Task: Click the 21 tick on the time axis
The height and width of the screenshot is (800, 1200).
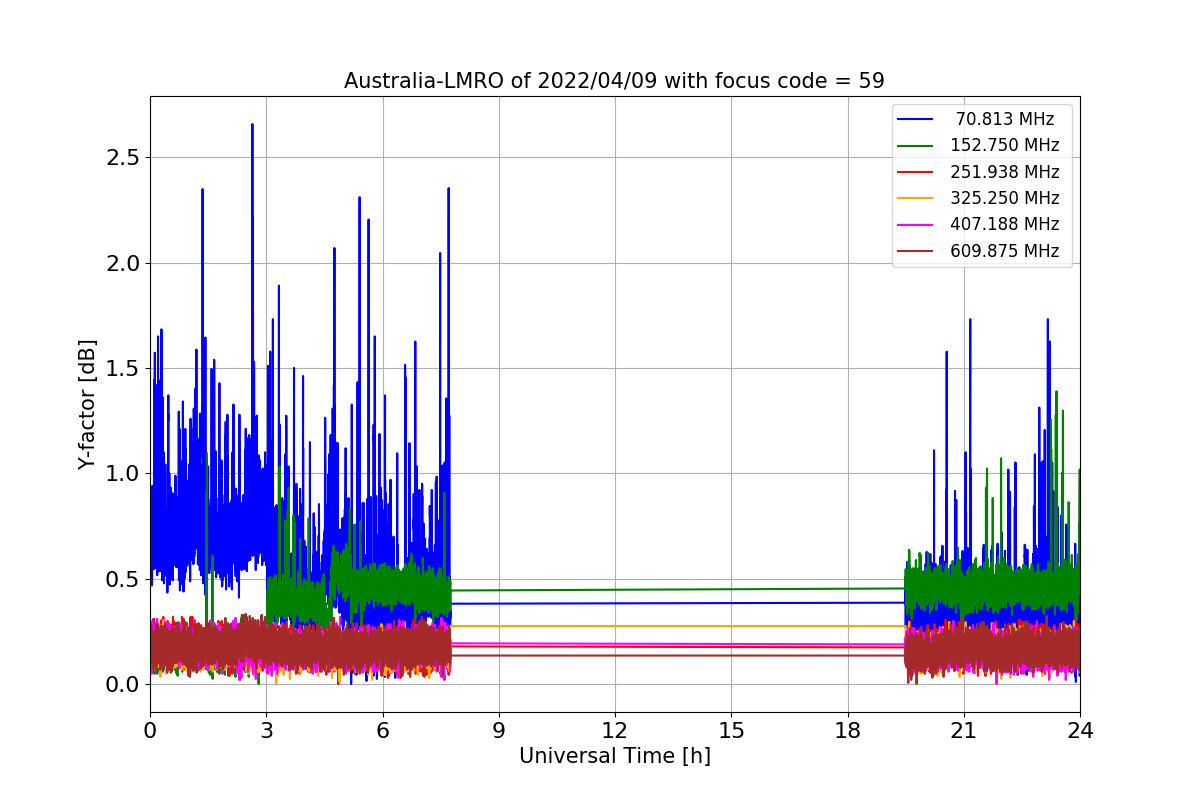Action: pos(964,731)
